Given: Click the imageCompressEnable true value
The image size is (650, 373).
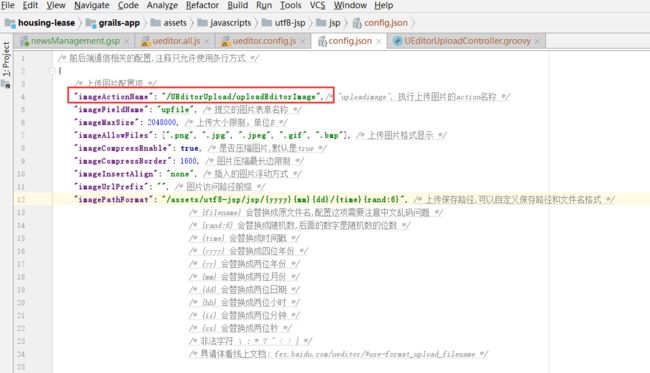Looking at the screenshot, I should pyautogui.click(x=189, y=148).
